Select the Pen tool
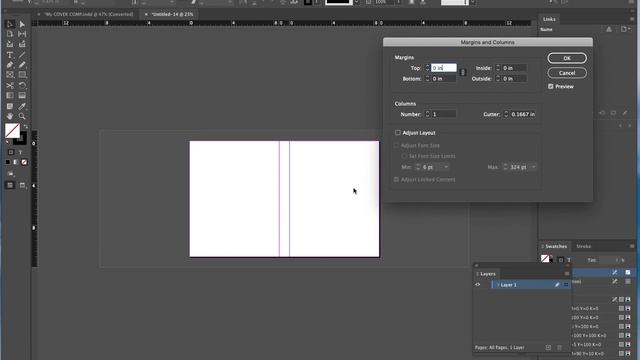The width and height of the screenshot is (640, 360). pos(10,65)
